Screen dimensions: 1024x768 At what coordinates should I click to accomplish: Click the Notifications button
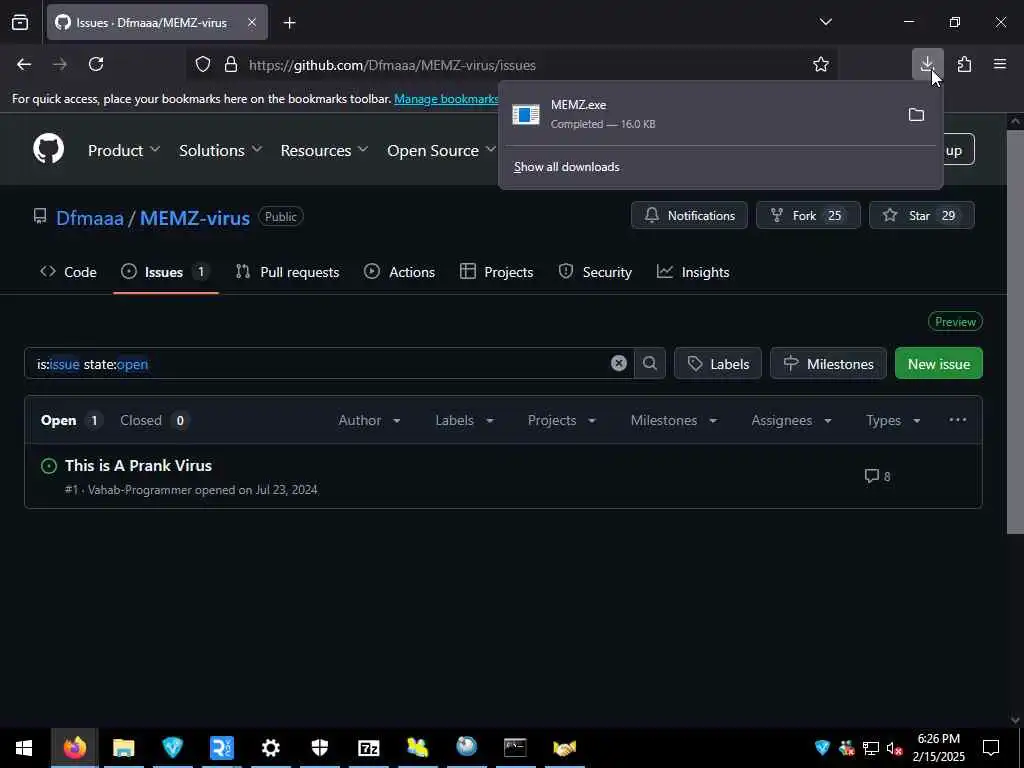pyautogui.click(x=689, y=216)
